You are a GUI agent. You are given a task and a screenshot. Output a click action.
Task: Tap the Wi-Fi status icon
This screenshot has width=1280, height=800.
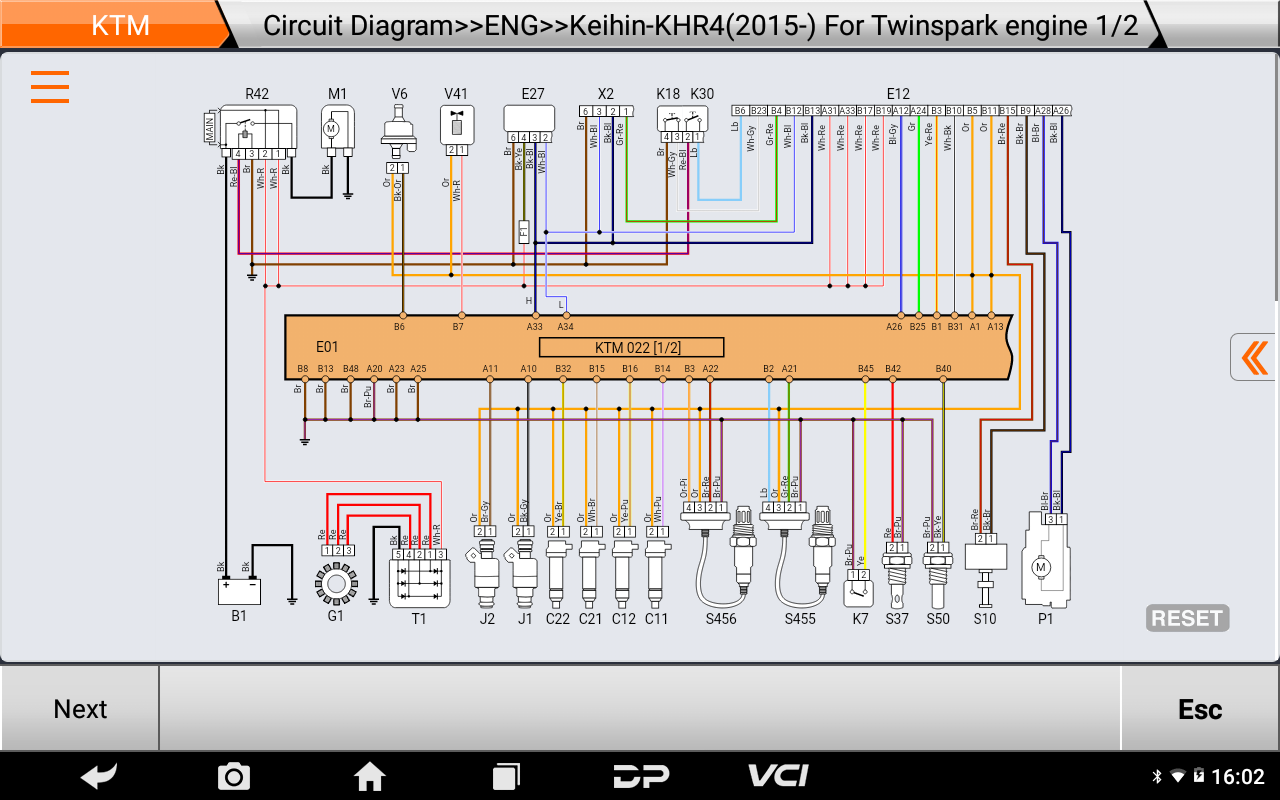tap(1178, 777)
